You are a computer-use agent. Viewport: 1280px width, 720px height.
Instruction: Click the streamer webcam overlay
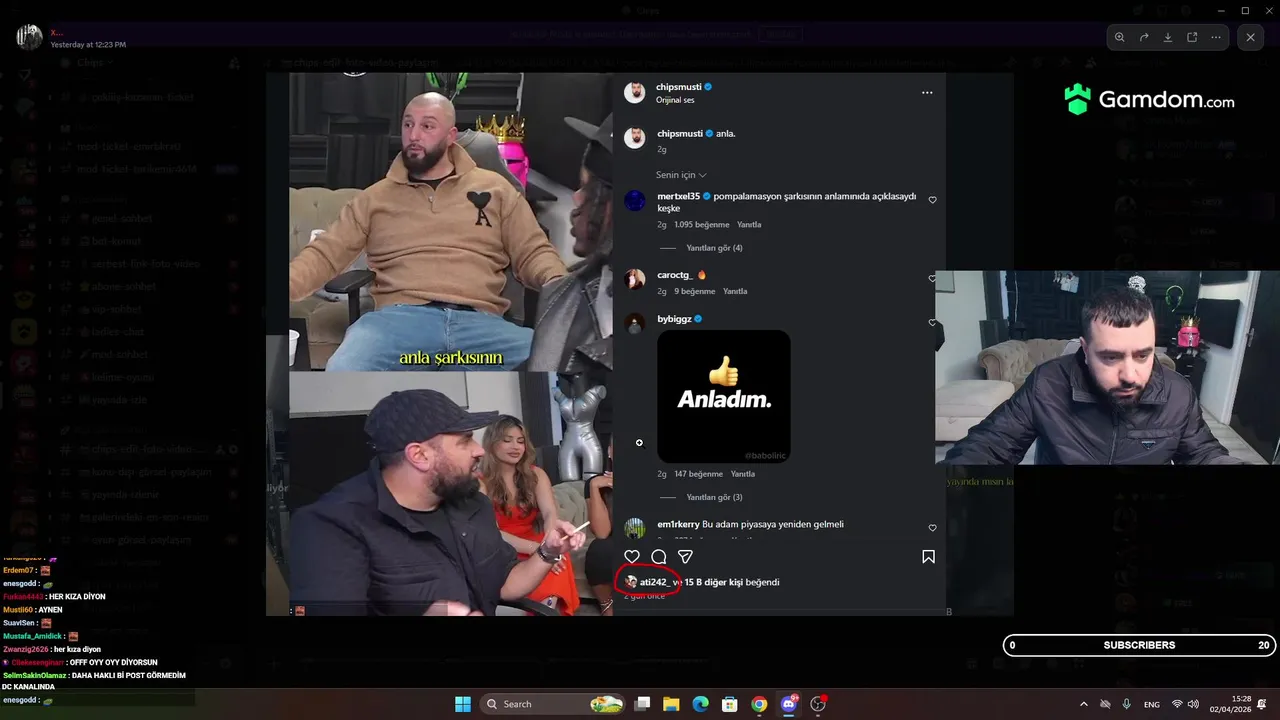[x=1107, y=367]
